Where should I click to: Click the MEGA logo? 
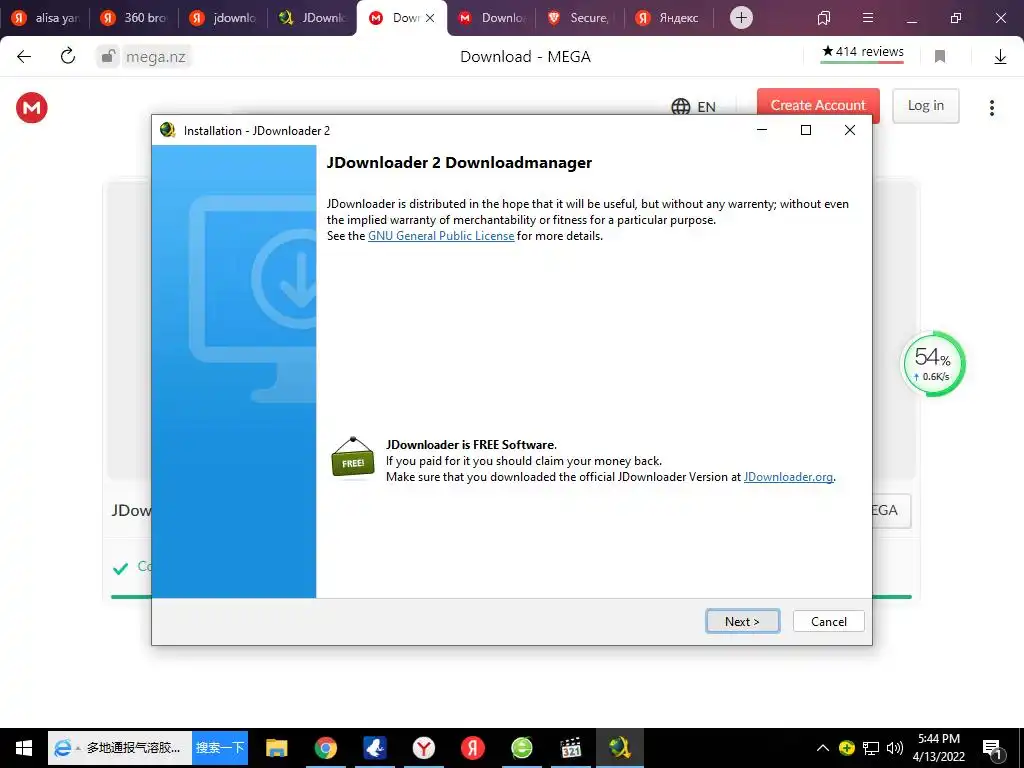[x=32, y=107]
